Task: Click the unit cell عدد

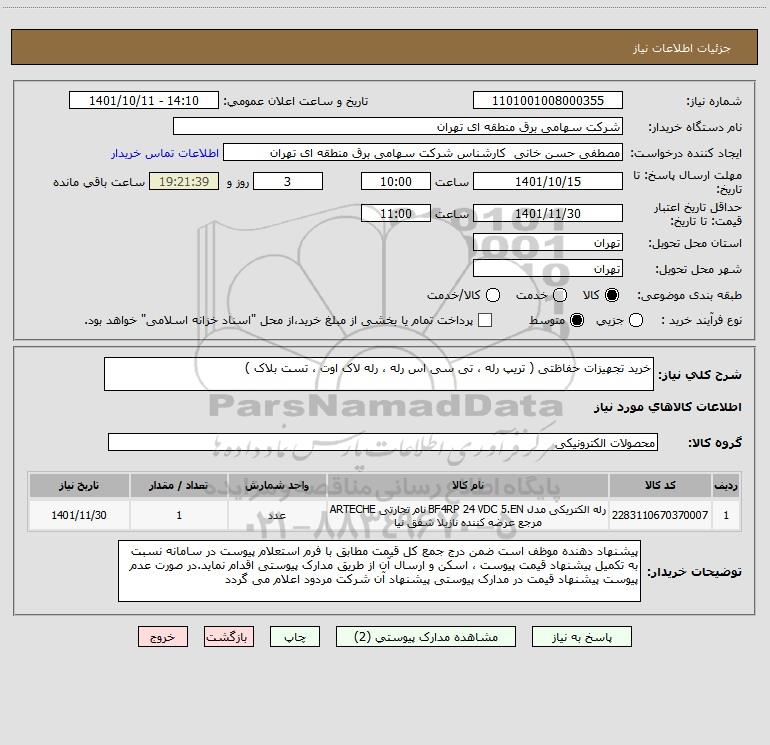Action: pos(277,515)
